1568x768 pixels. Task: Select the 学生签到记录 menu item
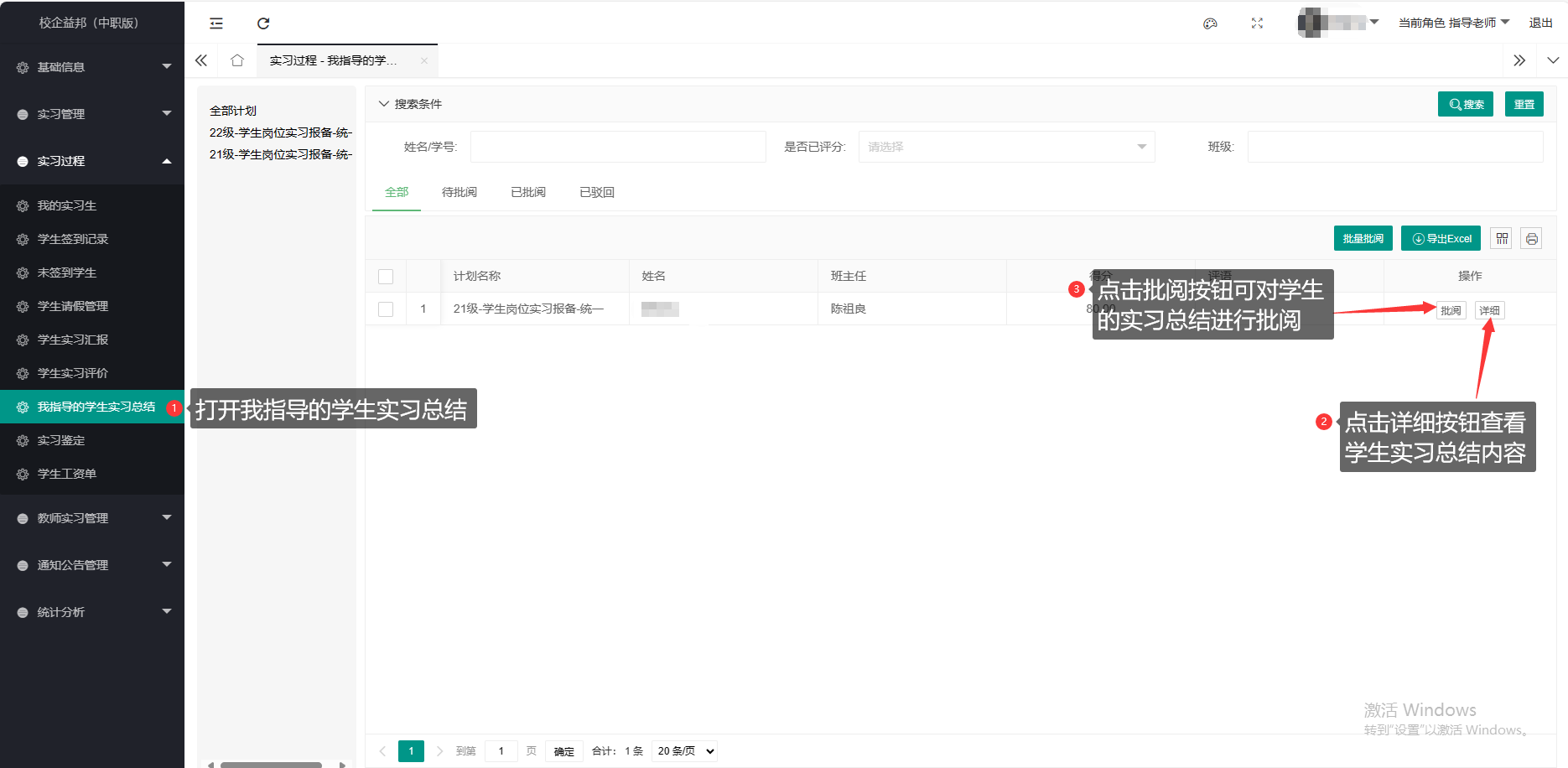coord(73,239)
